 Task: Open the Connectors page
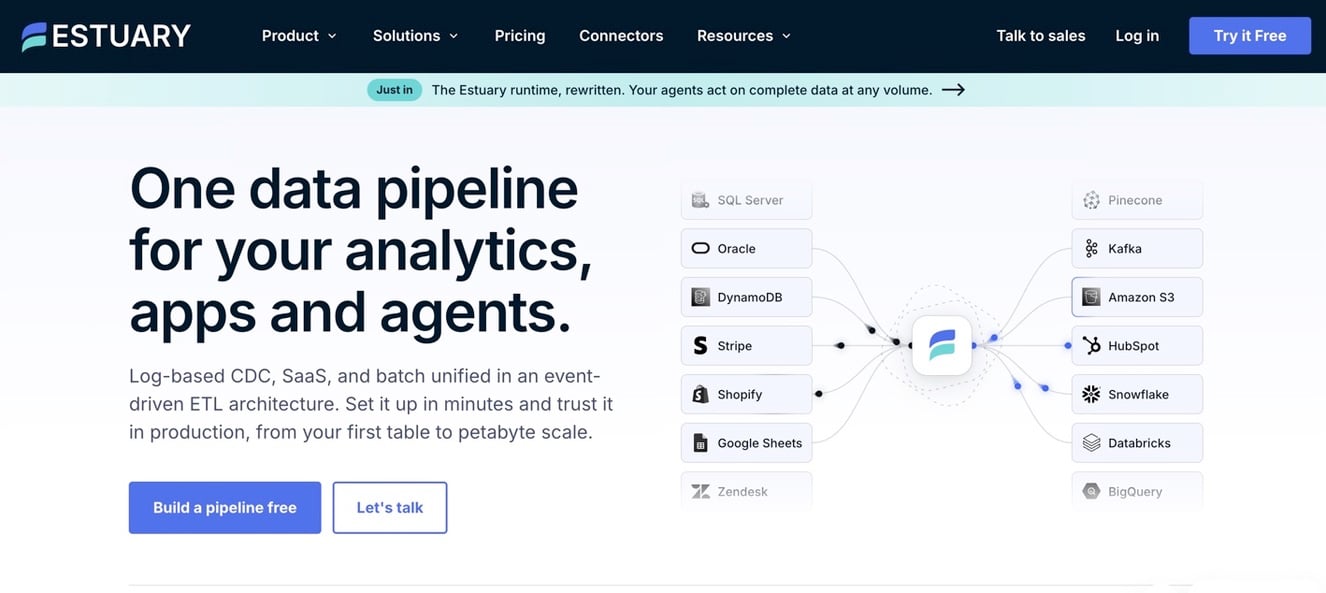(x=621, y=36)
